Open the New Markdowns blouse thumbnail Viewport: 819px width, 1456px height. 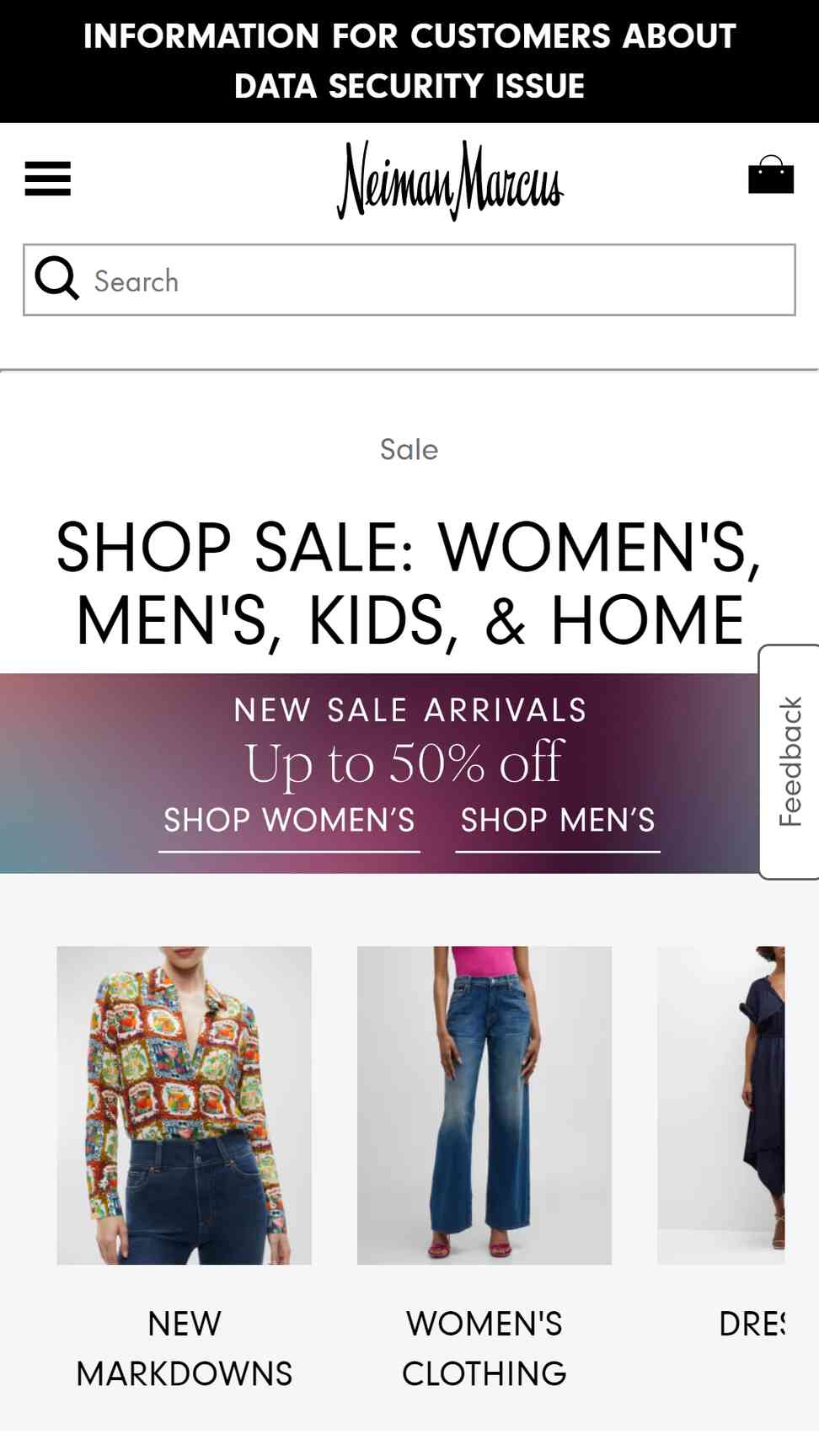[x=185, y=1105]
